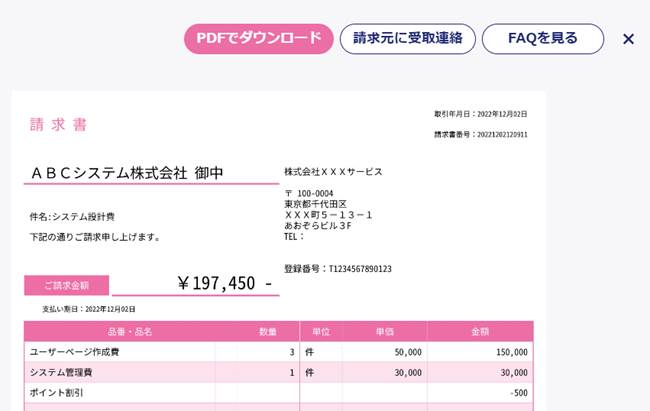Image resolution: width=650 pixels, height=411 pixels.
Task: Click the 単価 column header
Action: point(385,331)
